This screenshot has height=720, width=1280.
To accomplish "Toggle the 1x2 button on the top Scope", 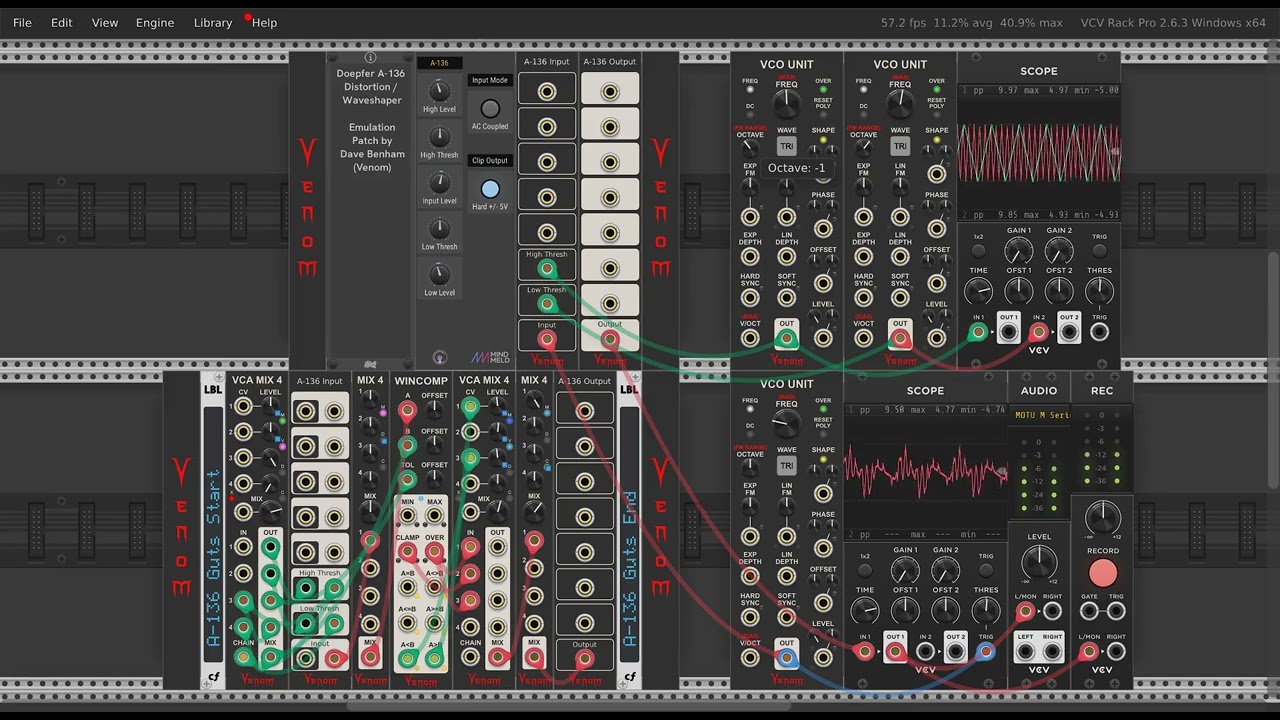I will pos(978,250).
